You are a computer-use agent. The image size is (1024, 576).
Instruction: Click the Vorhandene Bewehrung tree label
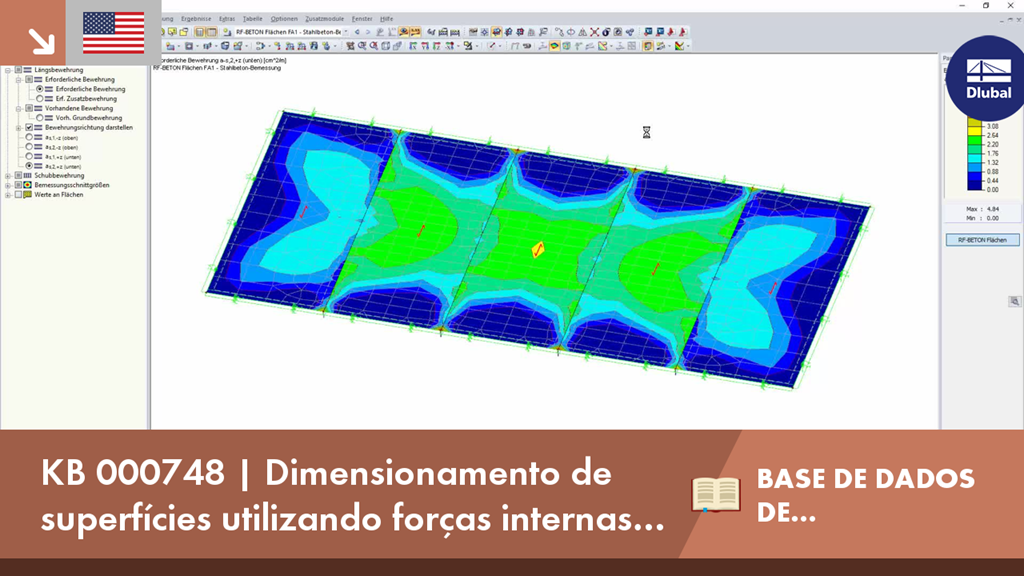click(79, 108)
